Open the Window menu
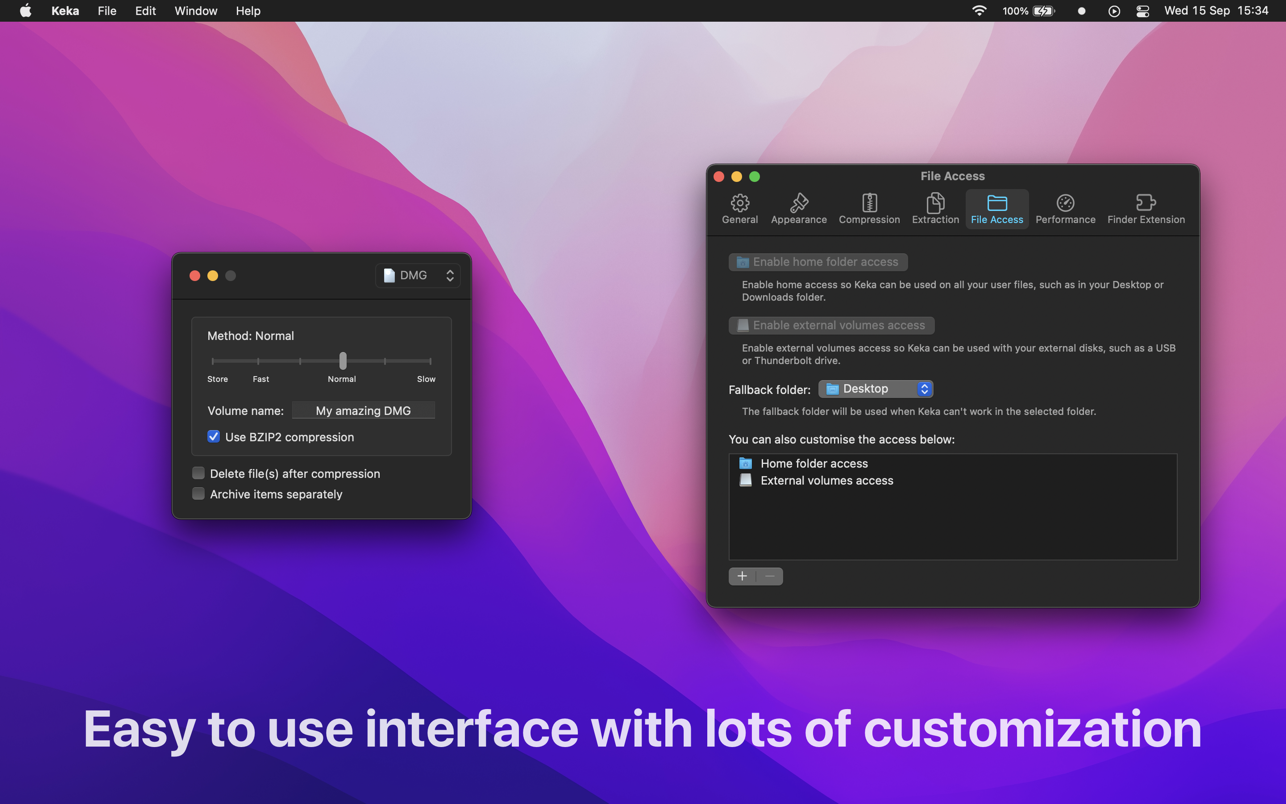The height and width of the screenshot is (804, 1286). [x=195, y=11]
